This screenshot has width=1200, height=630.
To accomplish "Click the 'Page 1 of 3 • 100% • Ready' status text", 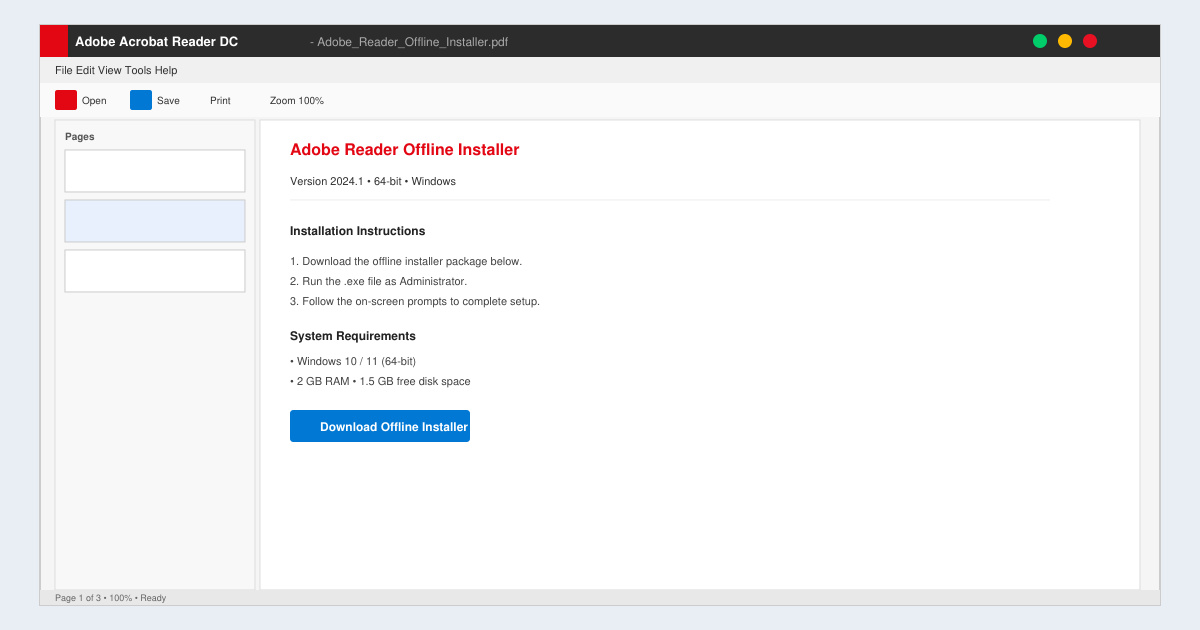I will 111,598.
